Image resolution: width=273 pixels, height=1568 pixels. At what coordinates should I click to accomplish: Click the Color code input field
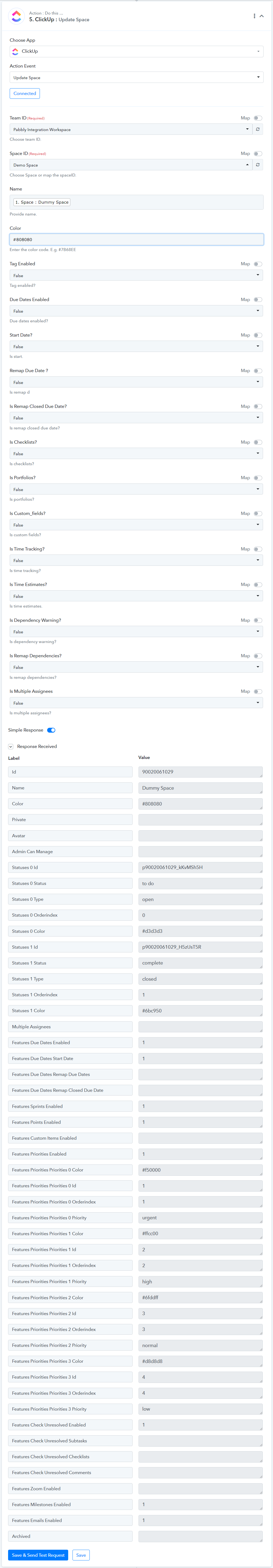point(136,240)
